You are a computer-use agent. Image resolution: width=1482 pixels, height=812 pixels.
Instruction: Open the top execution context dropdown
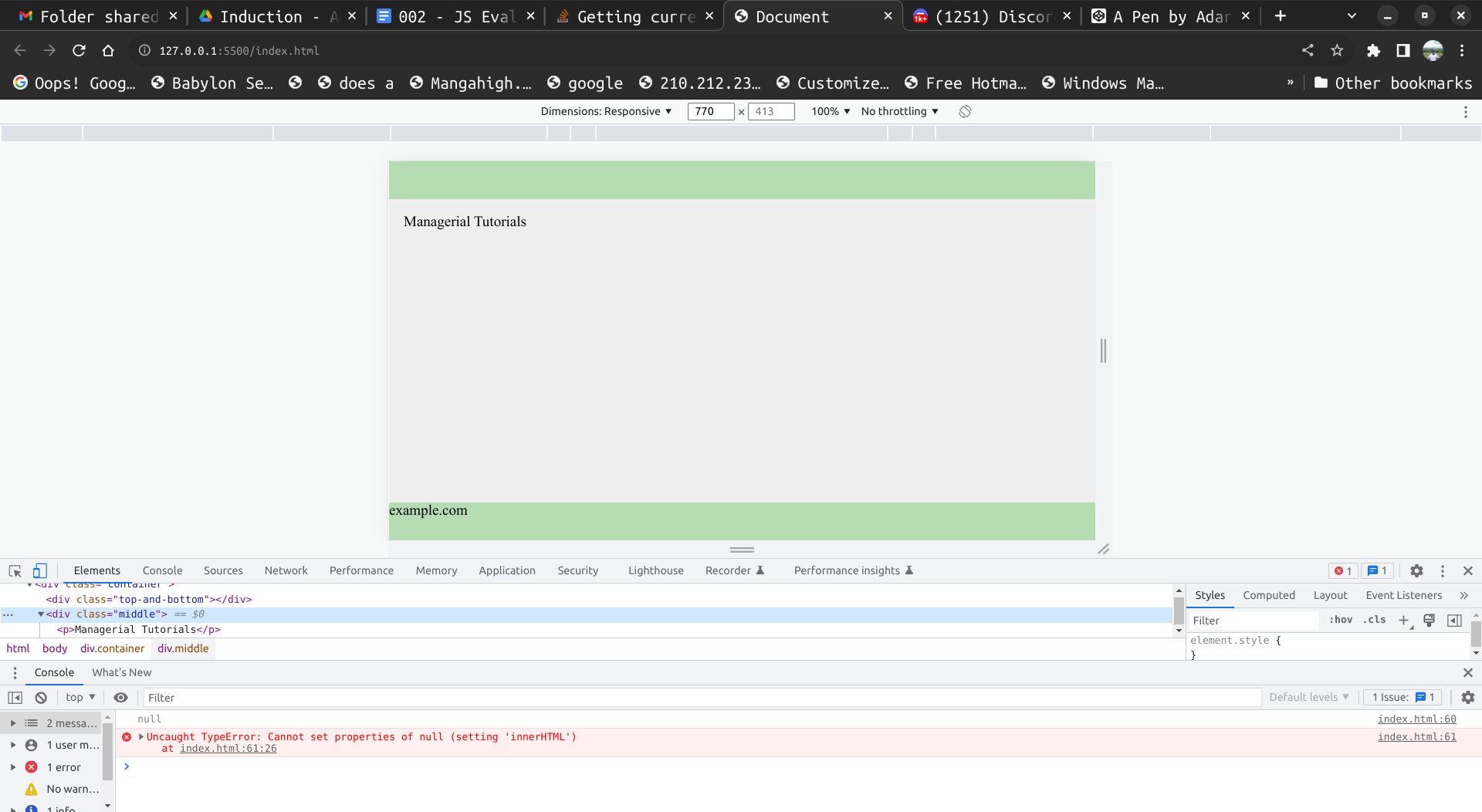[x=80, y=697]
